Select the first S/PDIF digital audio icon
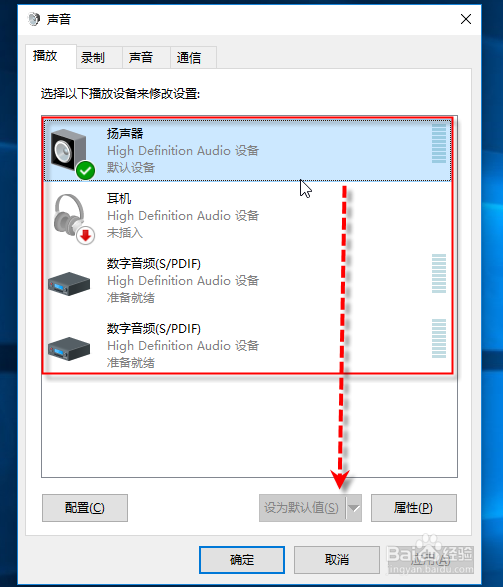 click(69, 284)
